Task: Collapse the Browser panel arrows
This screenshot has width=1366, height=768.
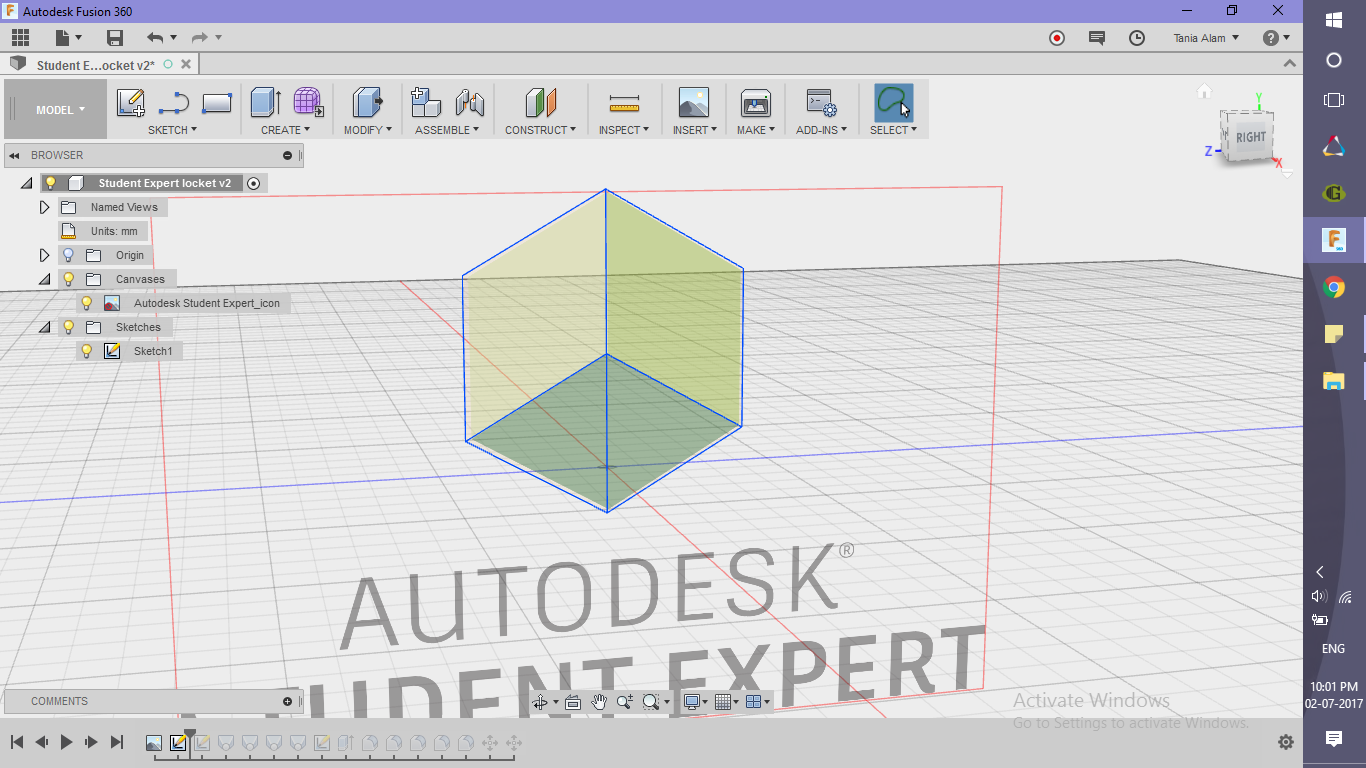Action: click(15, 155)
